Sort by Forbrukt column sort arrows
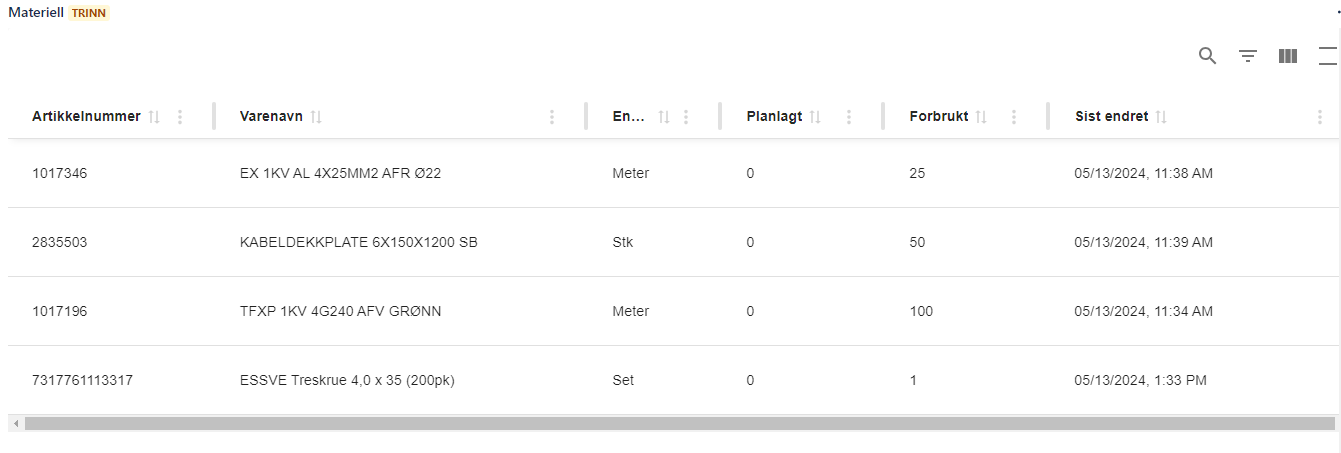Image resolution: width=1341 pixels, height=453 pixels. pos(981,117)
